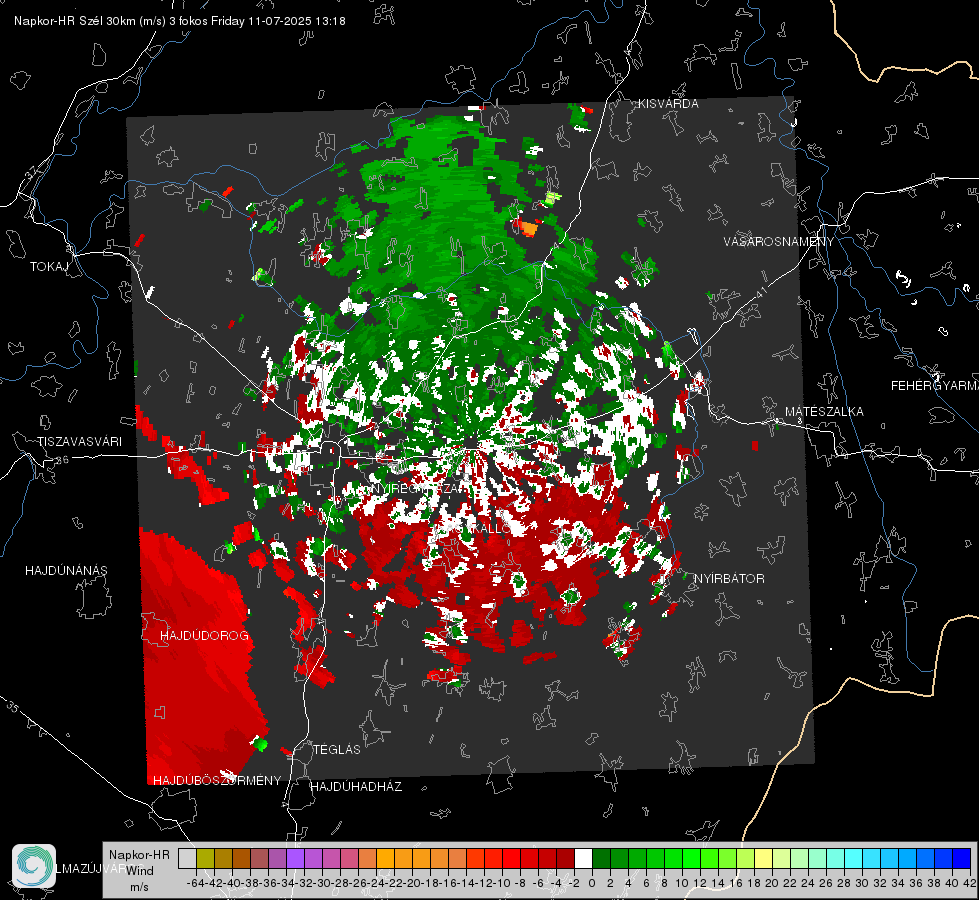
Task: Click the FEHÉRGYARMAT city label
Action: pyautogui.click(x=935, y=386)
